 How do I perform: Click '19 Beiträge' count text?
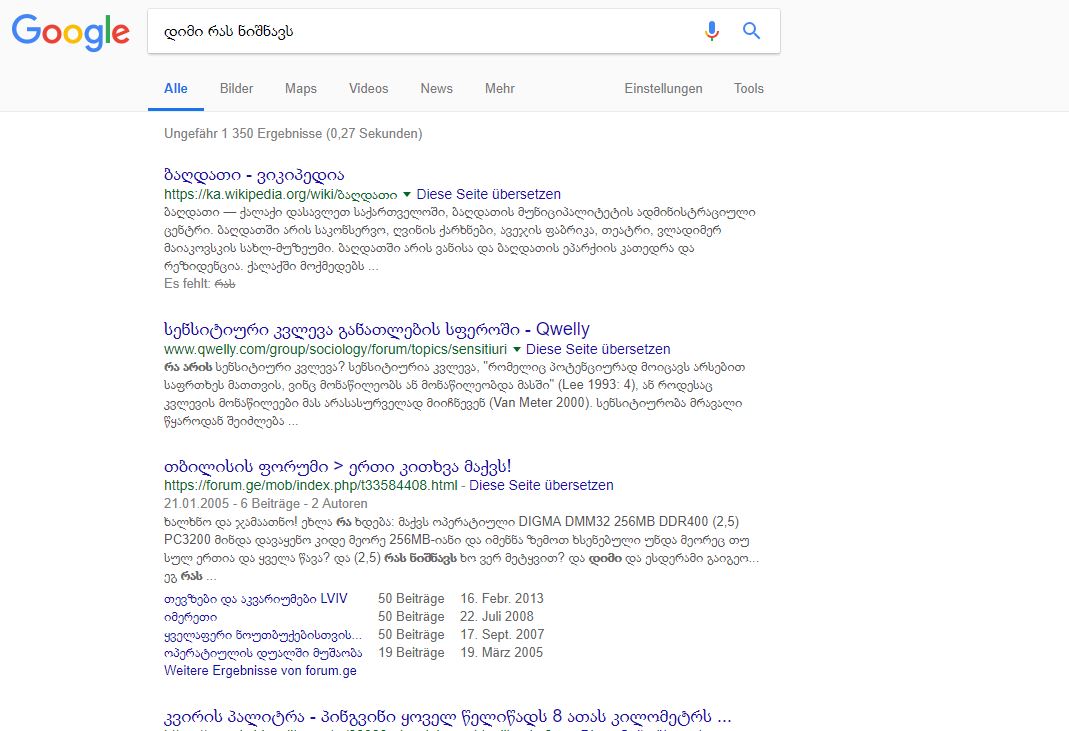click(x=411, y=653)
